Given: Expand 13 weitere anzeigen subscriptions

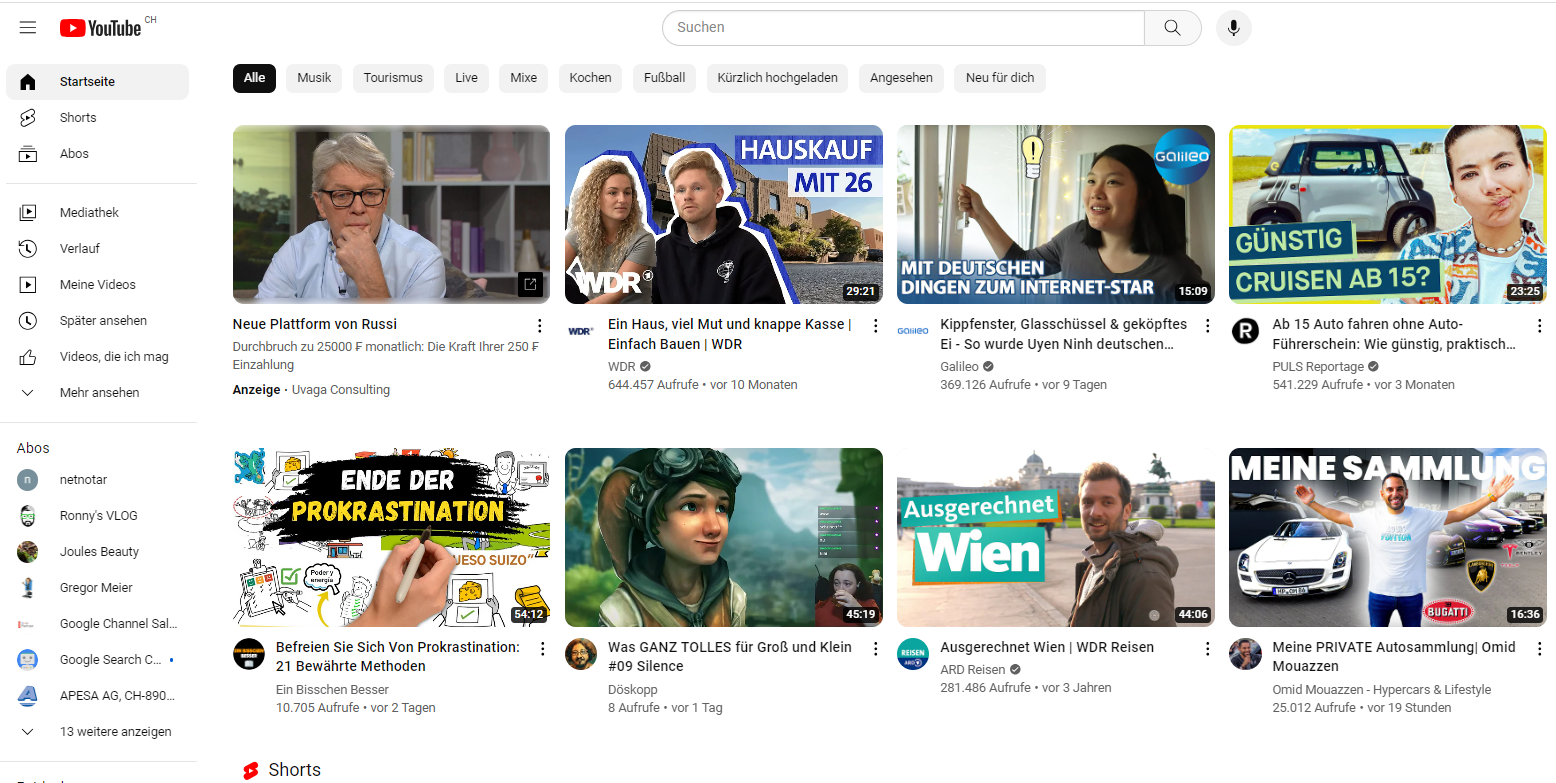Looking at the screenshot, I should pyautogui.click(x=97, y=732).
